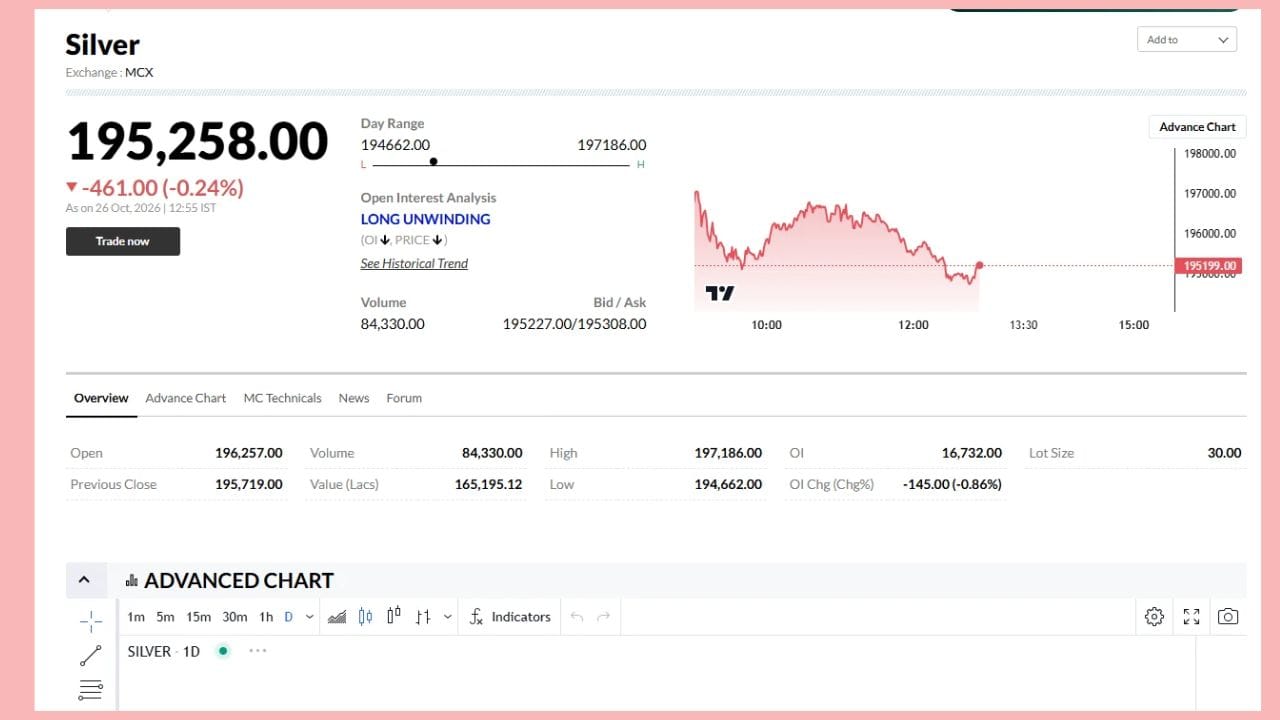Viewport: 1280px width, 720px height.
Task: Select the crosshair cursor tool
Action: [x=91, y=621]
